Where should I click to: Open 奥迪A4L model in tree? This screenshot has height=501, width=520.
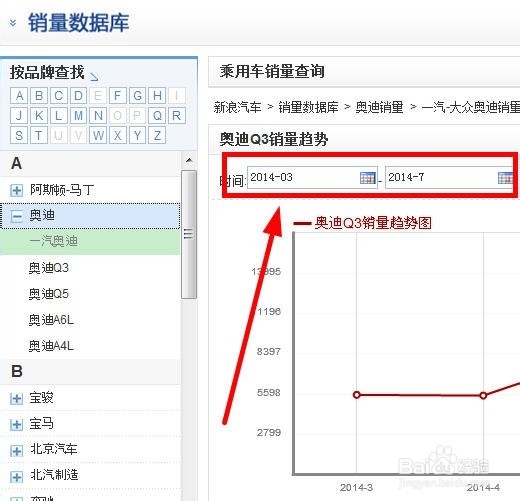(51, 346)
